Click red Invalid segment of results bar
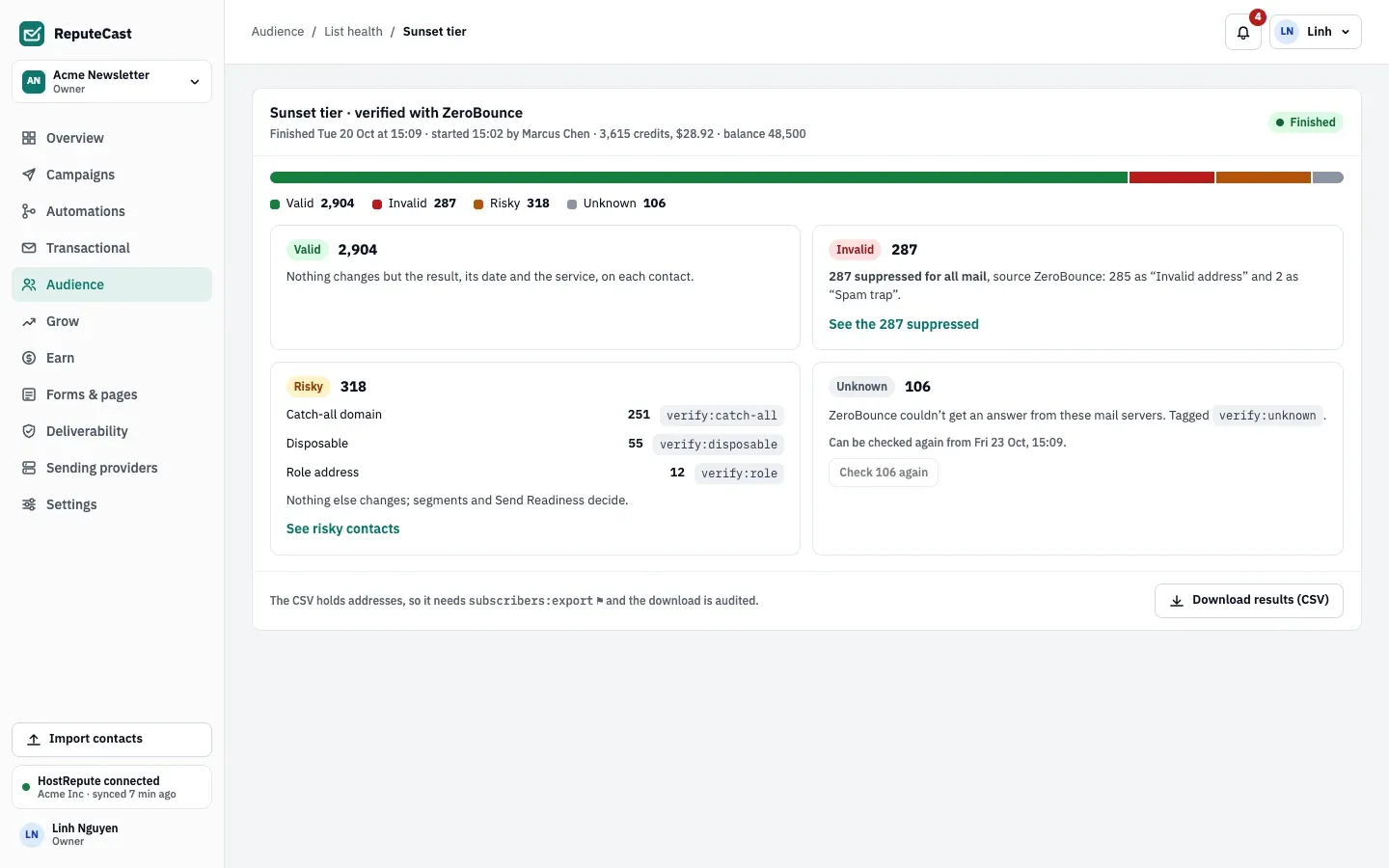Screen dimensions: 1389x868 point(1172,177)
